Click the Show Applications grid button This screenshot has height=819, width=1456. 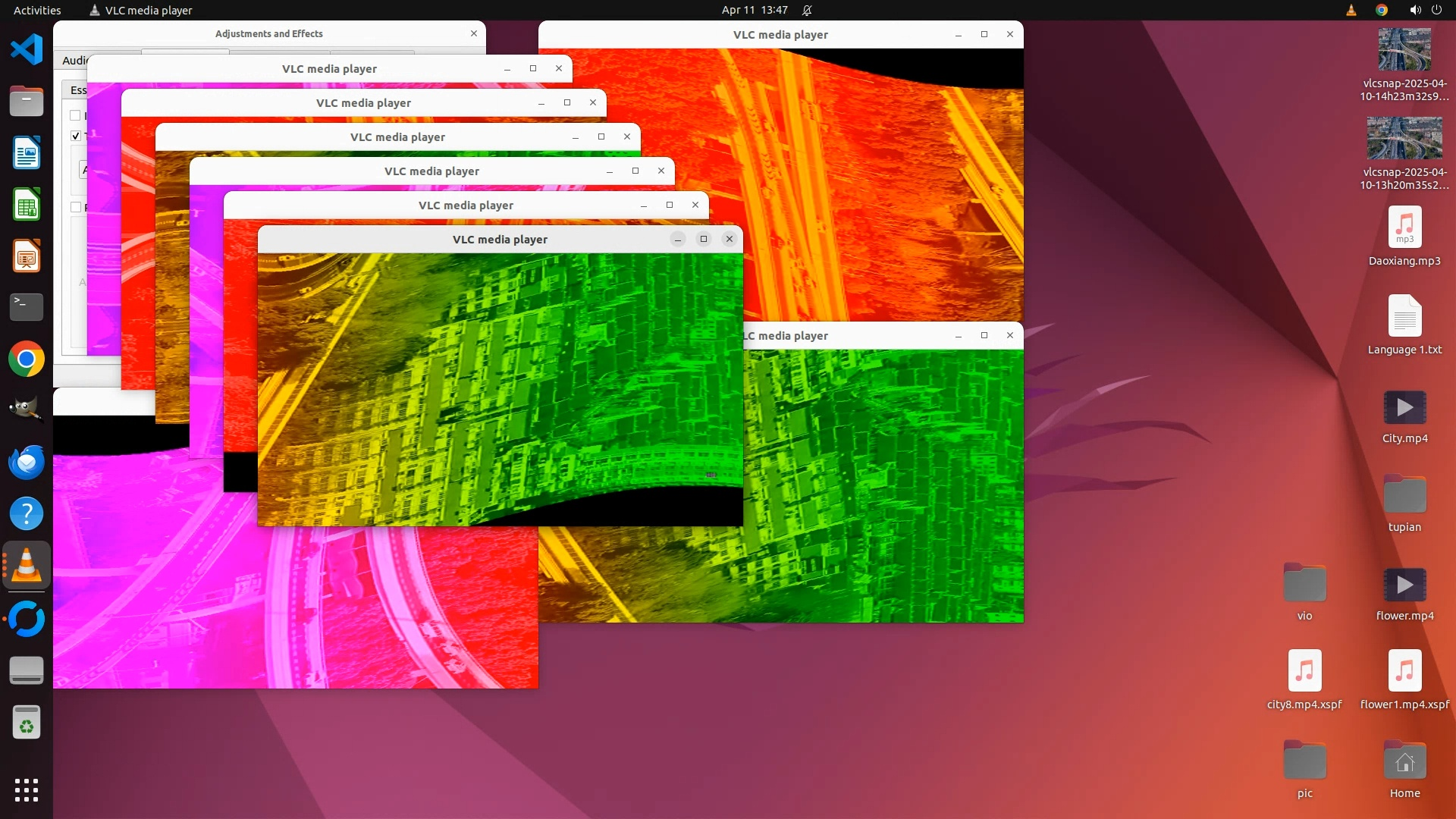[27, 789]
